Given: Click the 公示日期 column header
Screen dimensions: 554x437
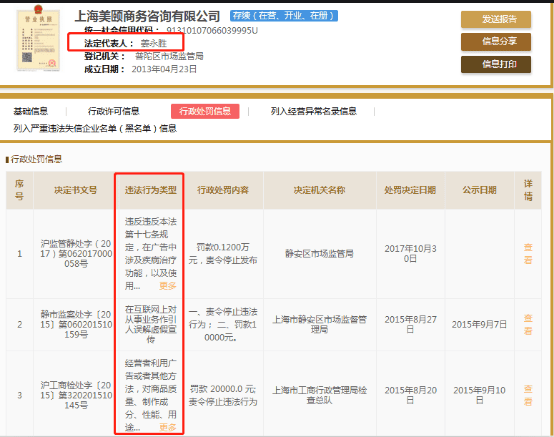Looking at the screenshot, I should coord(479,190).
